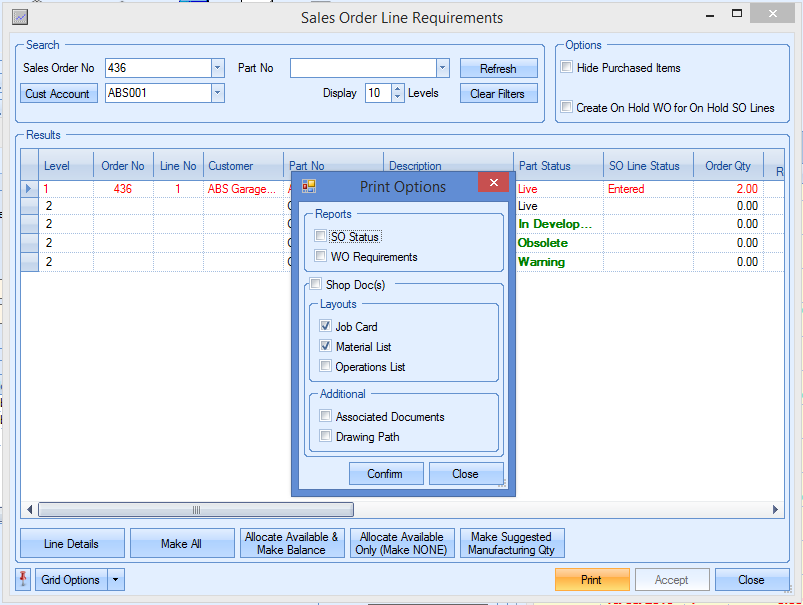Enable the SO Status report checkbox
The height and width of the screenshot is (605, 803).
[x=320, y=237]
